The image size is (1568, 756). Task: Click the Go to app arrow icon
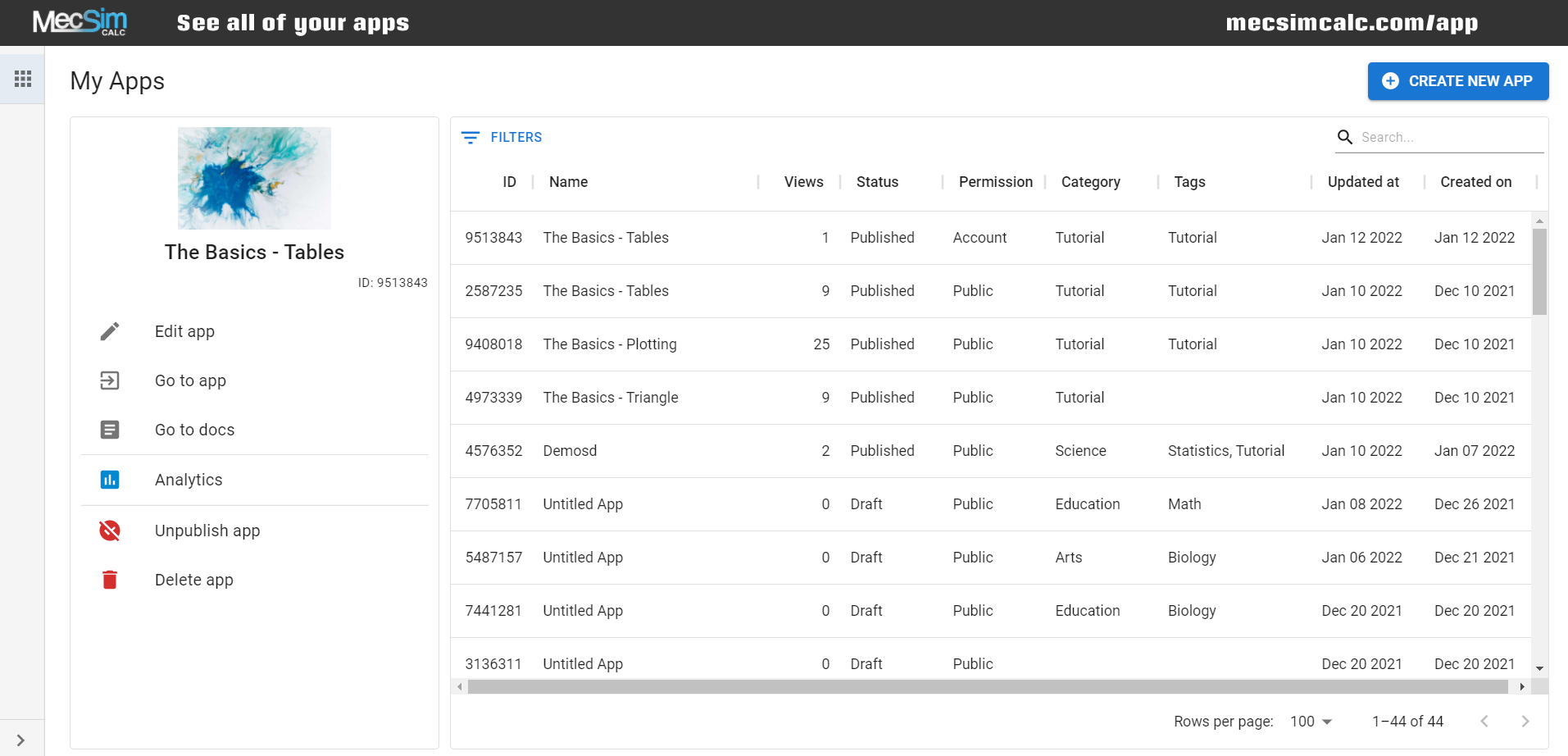[x=110, y=380]
